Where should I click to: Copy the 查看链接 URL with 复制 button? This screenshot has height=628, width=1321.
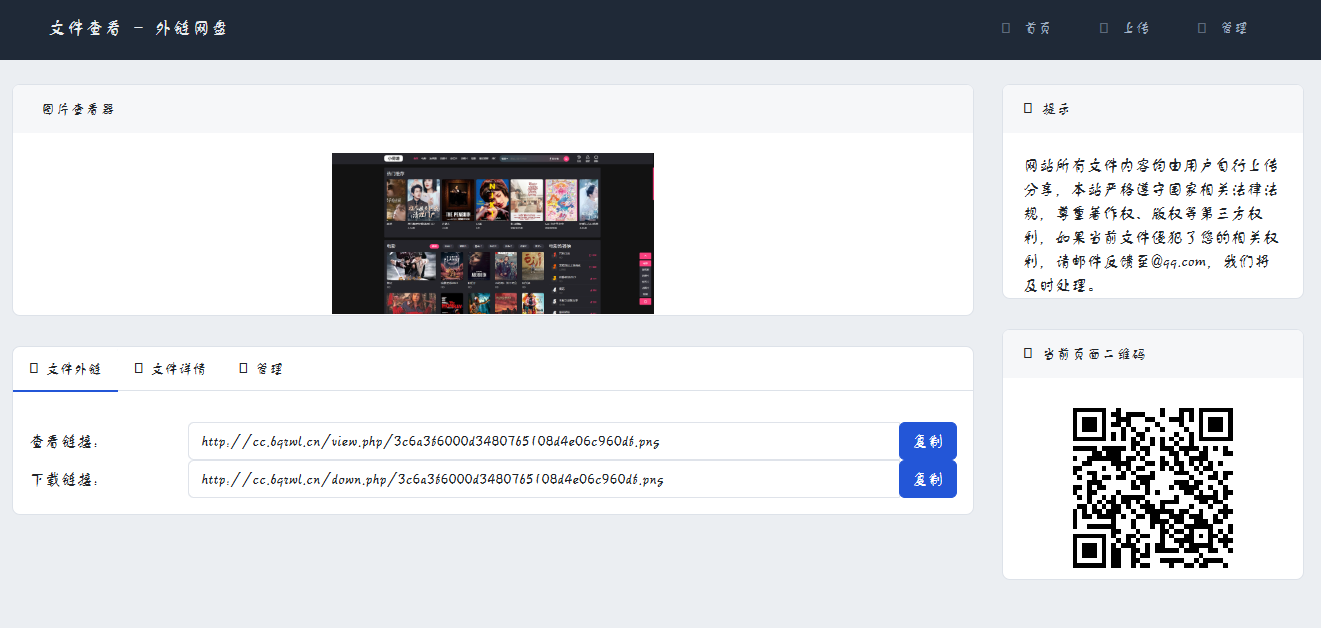927,441
